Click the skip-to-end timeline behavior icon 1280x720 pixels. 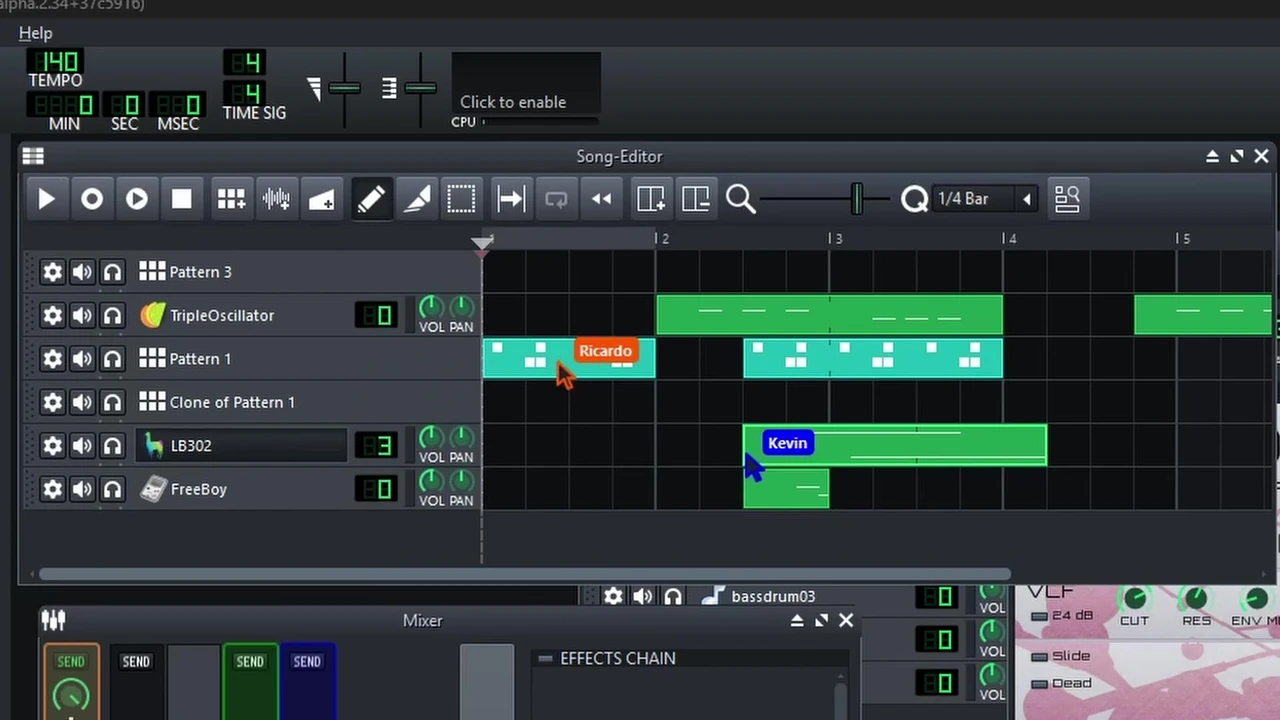pos(511,199)
